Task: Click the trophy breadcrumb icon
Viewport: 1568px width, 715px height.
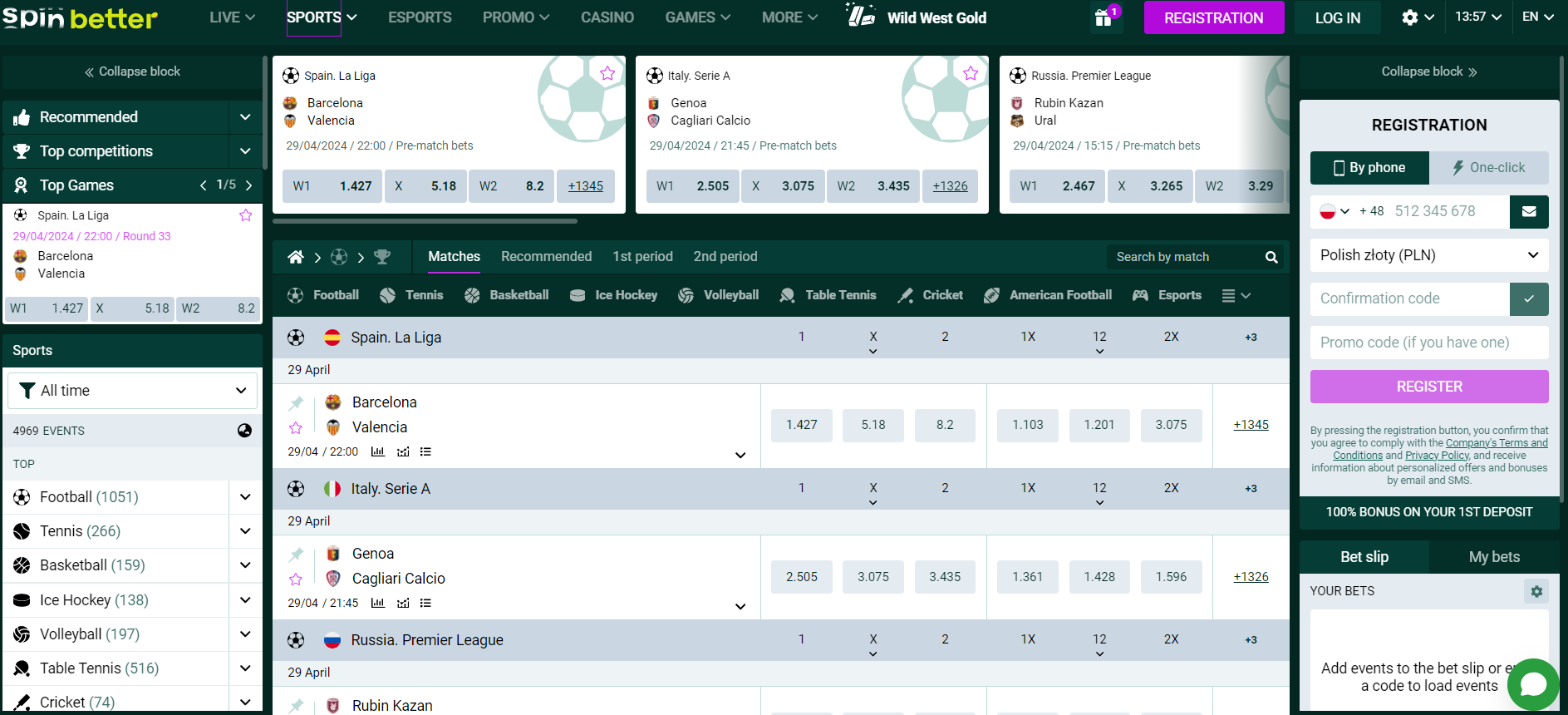Action: [x=382, y=257]
